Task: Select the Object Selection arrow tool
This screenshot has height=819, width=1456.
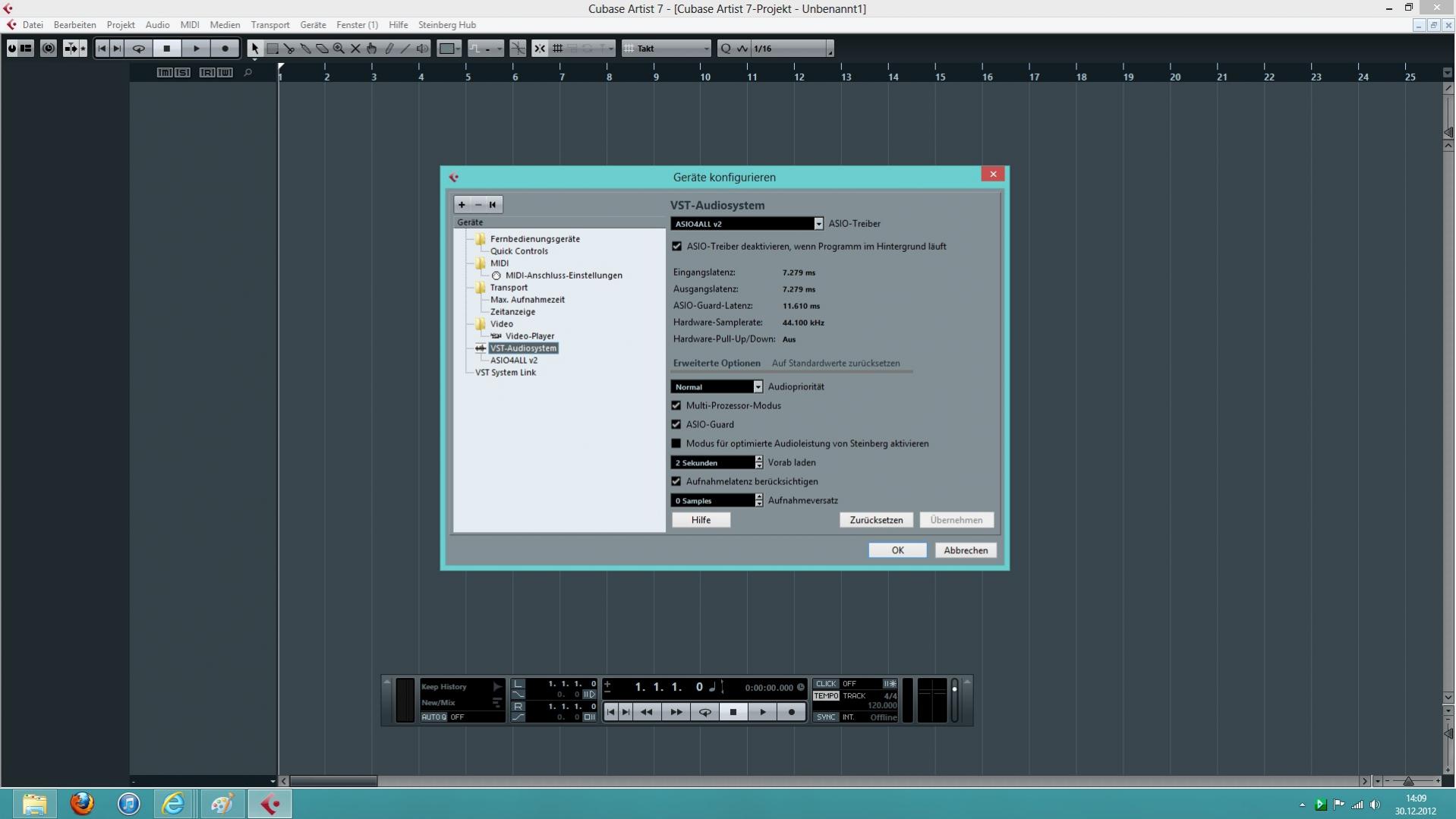Action: [255, 49]
